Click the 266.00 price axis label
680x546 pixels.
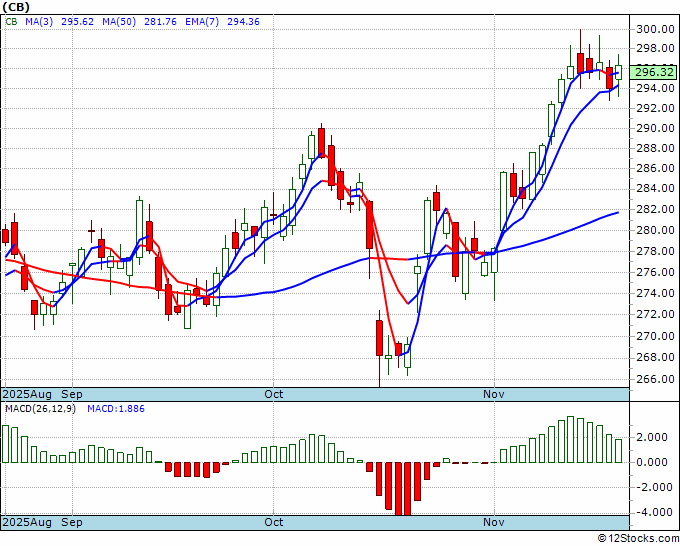coord(655,379)
